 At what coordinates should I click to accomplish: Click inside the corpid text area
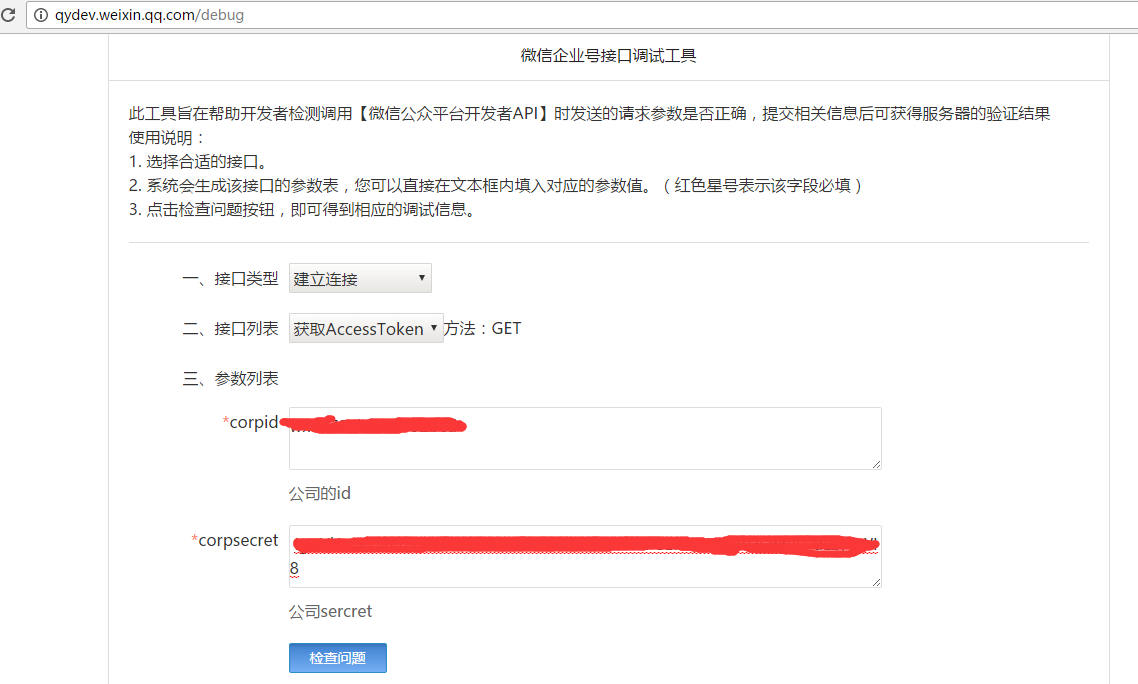pyautogui.click(x=585, y=439)
